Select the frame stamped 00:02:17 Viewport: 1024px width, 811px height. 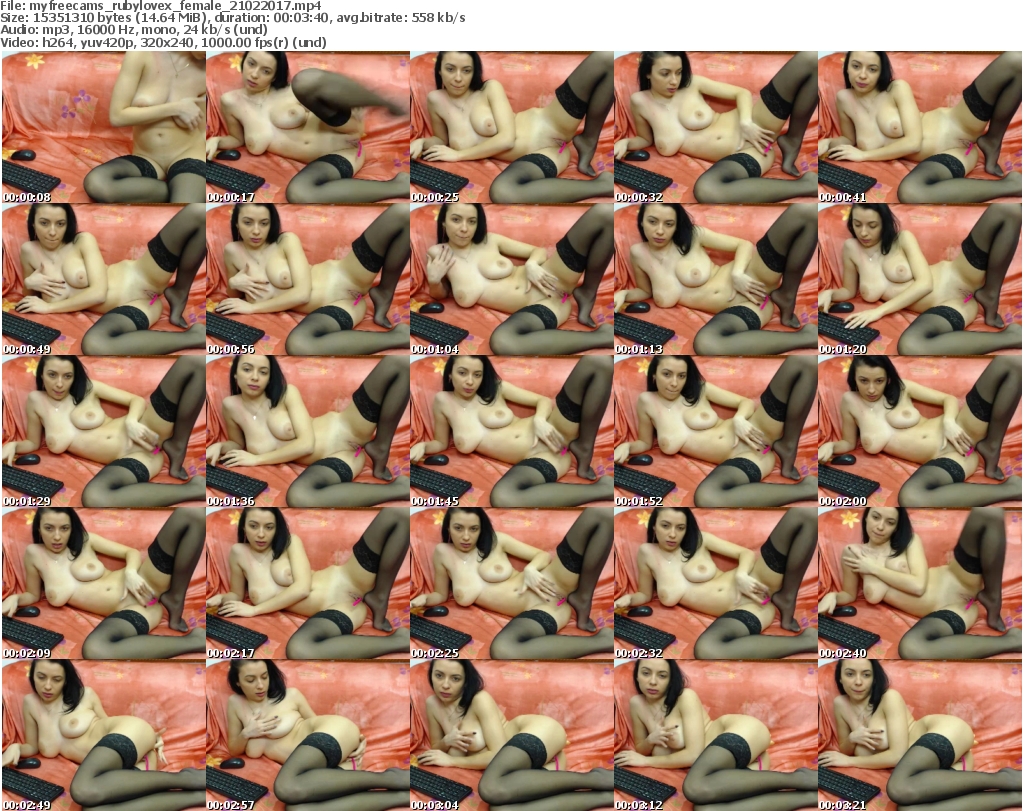(308, 584)
